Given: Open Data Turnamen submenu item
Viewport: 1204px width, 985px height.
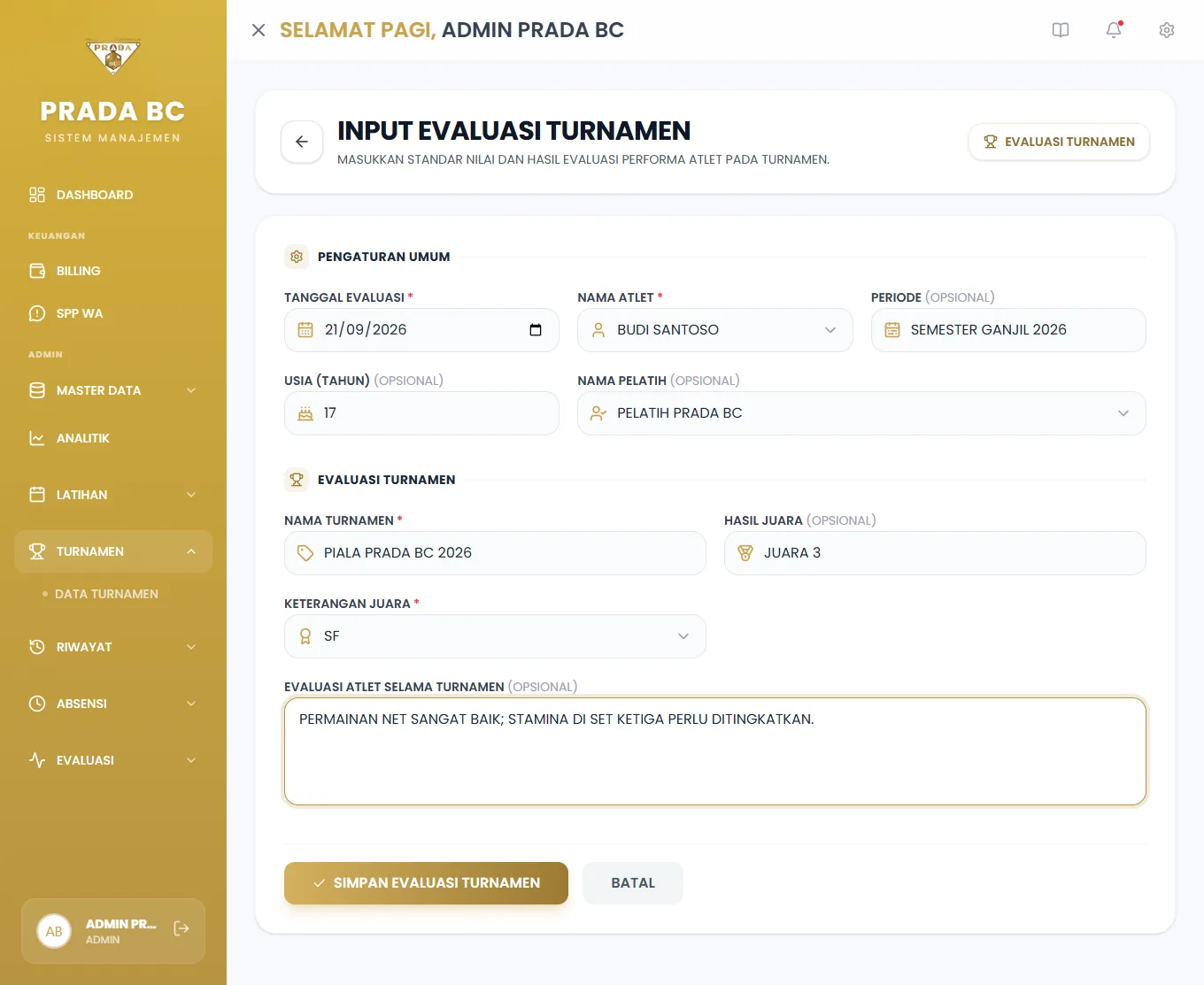Looking at the screenshot, I should pyautogui.click(x=106, y=594).
